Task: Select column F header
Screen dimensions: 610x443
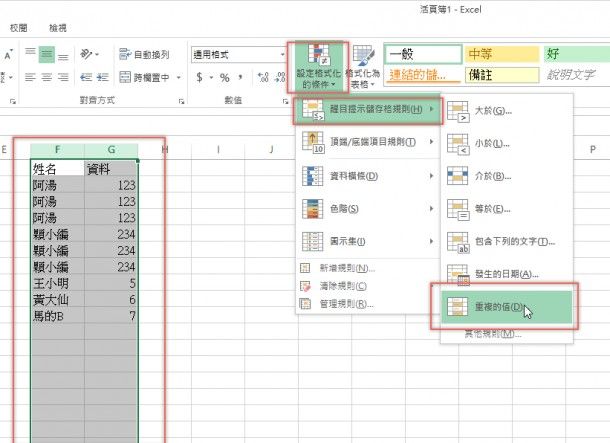Action: click(57, 150)
